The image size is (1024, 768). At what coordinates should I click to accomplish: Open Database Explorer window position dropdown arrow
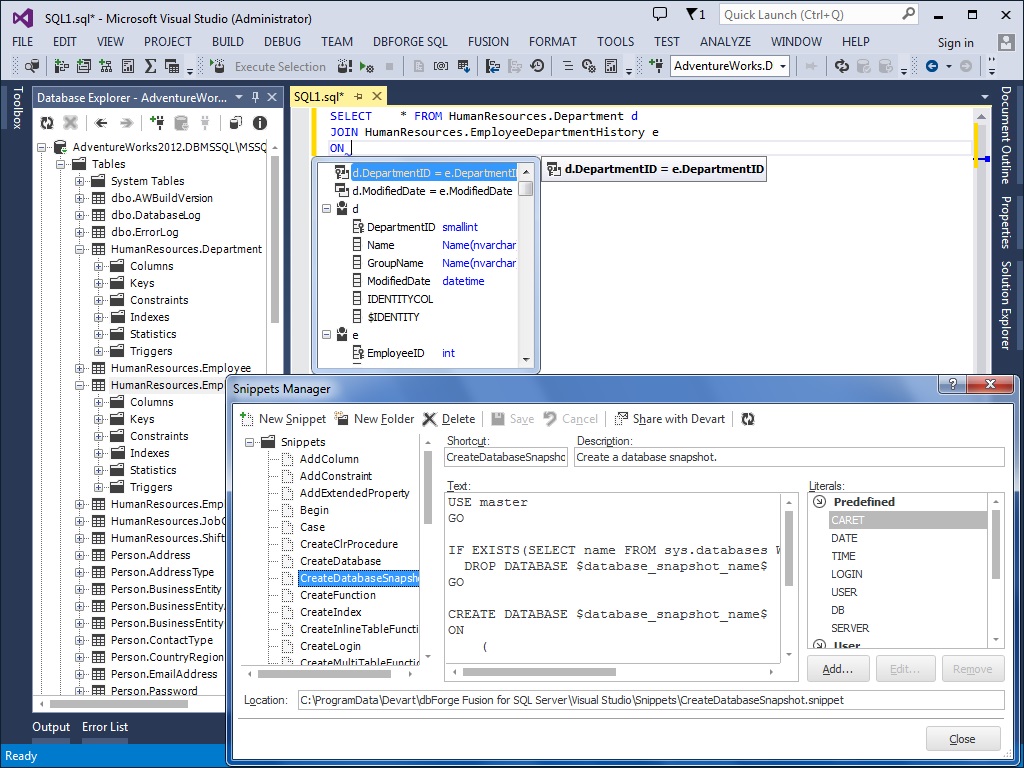[x=239, y=97]
